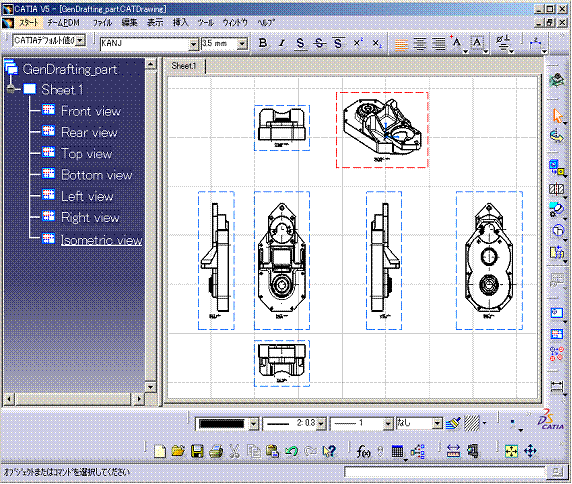
Task: Cut the selection with scissors icon
Action: [x=234, y=452]
